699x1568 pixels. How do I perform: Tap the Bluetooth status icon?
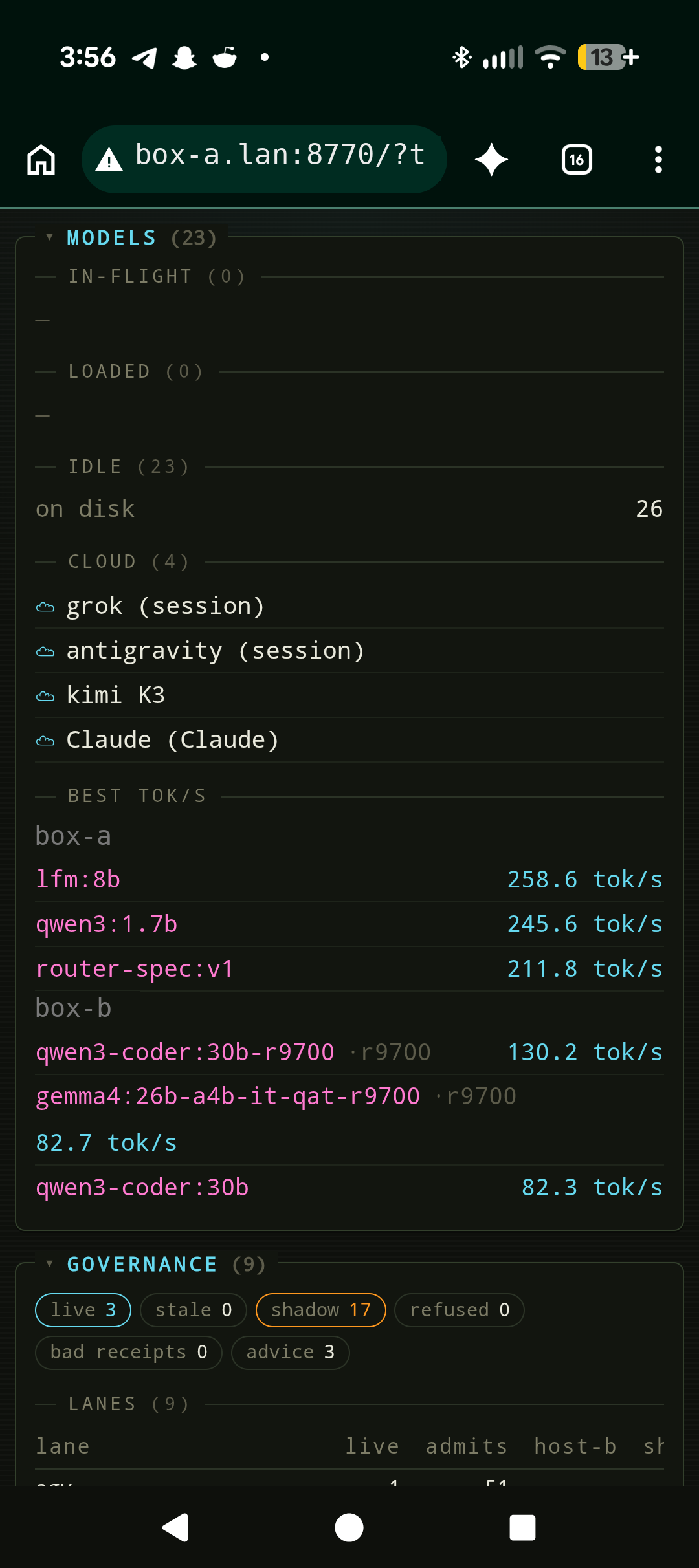(461, 57)
